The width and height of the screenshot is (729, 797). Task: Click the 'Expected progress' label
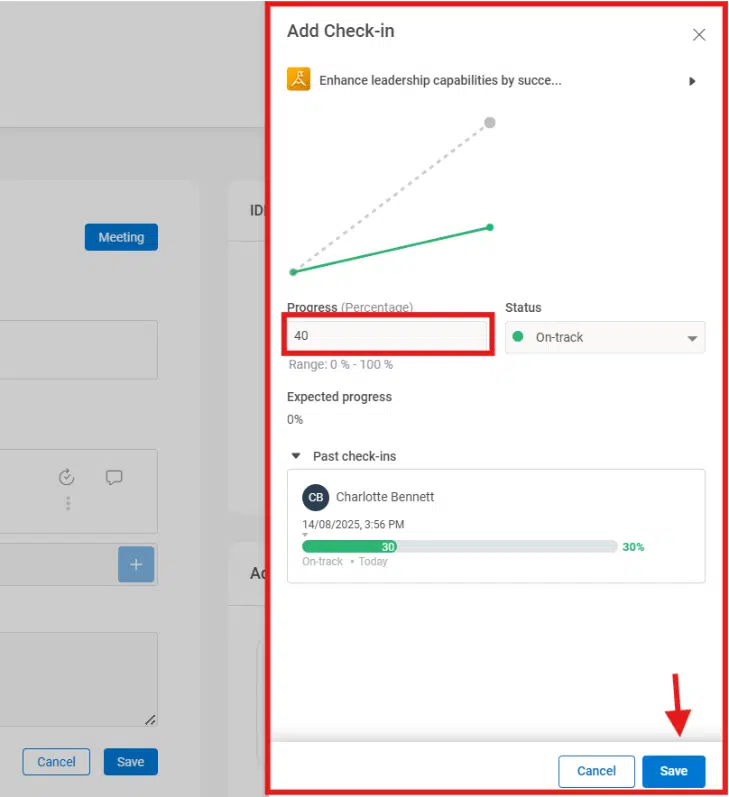339,396
